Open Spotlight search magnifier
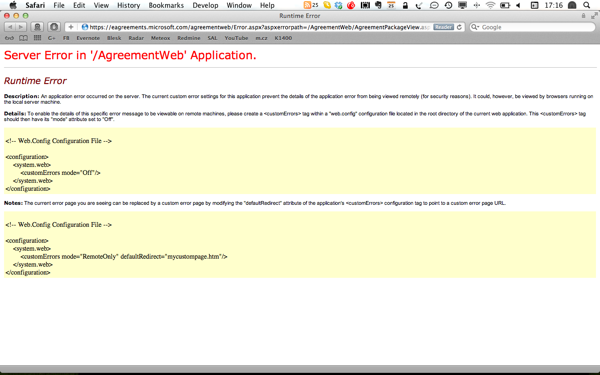The width and height of the screenshot is (600, 375). point(587,5)
